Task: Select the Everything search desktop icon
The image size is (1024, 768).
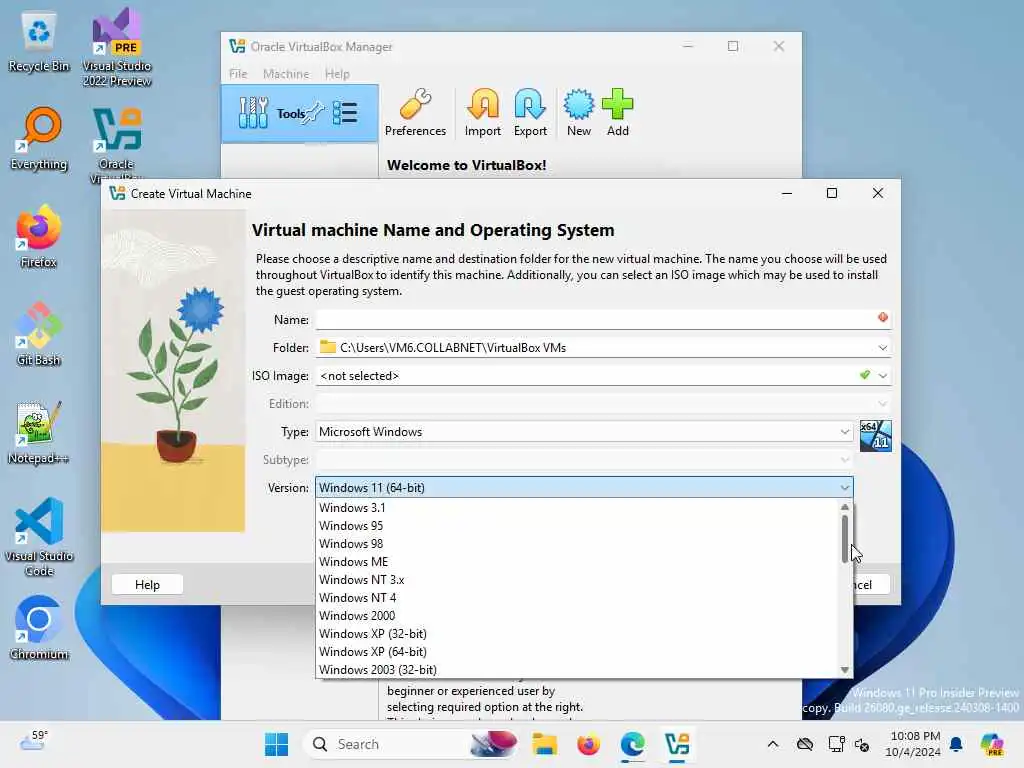Action: coord(39,139)
